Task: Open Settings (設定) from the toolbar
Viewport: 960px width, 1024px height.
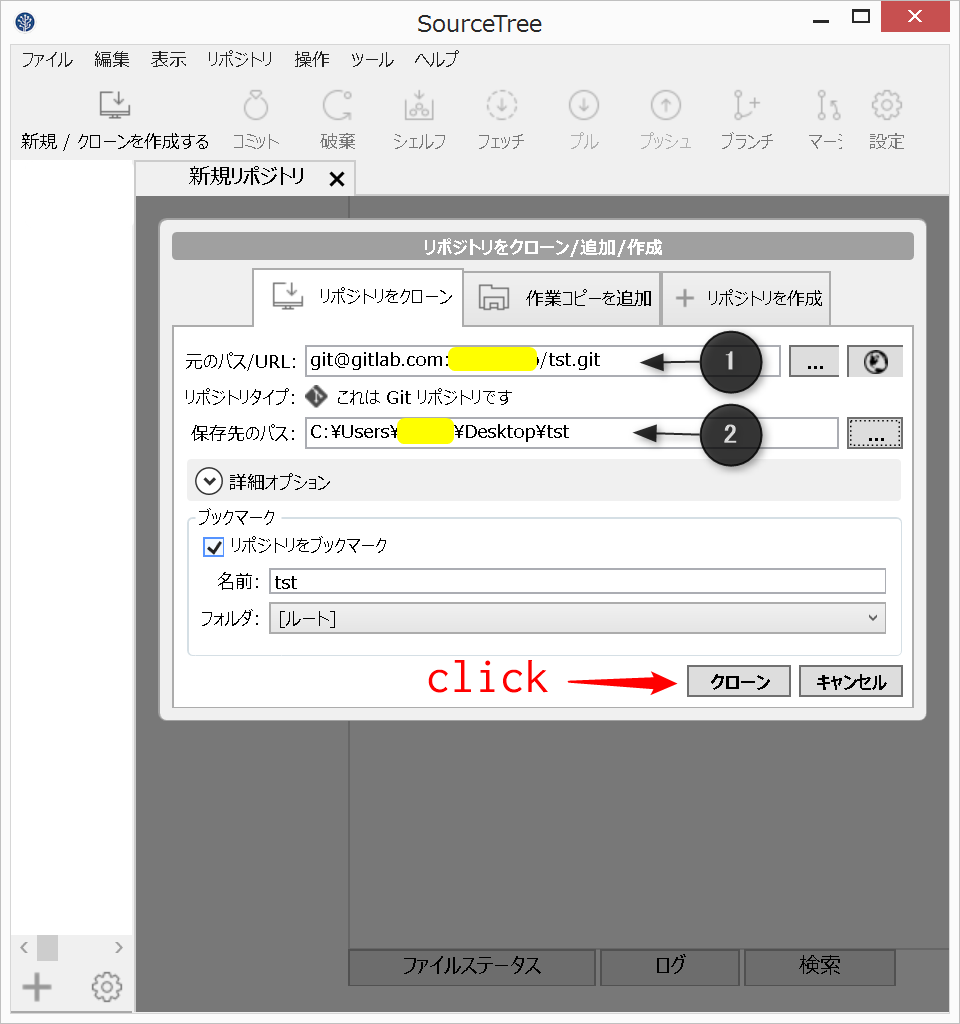Action: (886, 104)
